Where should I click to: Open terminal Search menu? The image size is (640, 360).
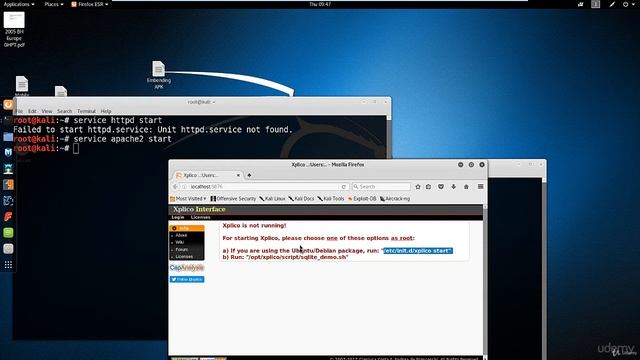tap(64, 111)
